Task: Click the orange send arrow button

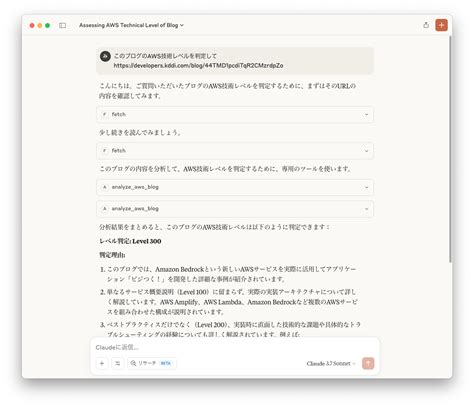Action: point(368,363)
